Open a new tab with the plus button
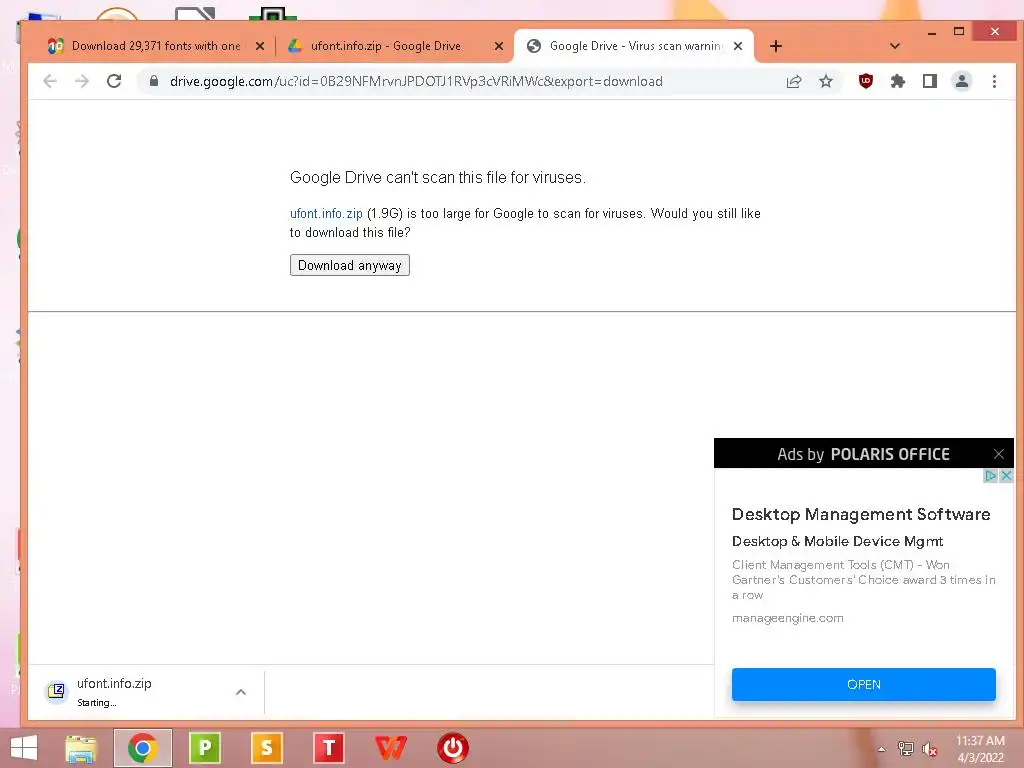1024x768 pixels. click(775, 46)
